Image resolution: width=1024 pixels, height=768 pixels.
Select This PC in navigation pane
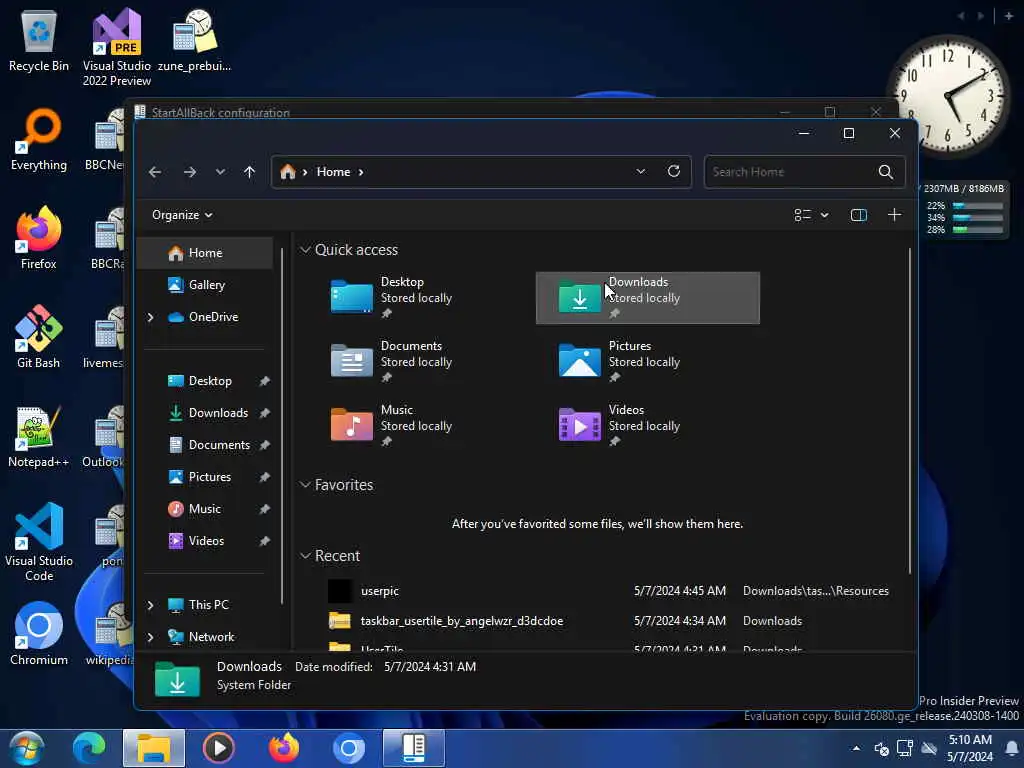click(x=208, y=605)
